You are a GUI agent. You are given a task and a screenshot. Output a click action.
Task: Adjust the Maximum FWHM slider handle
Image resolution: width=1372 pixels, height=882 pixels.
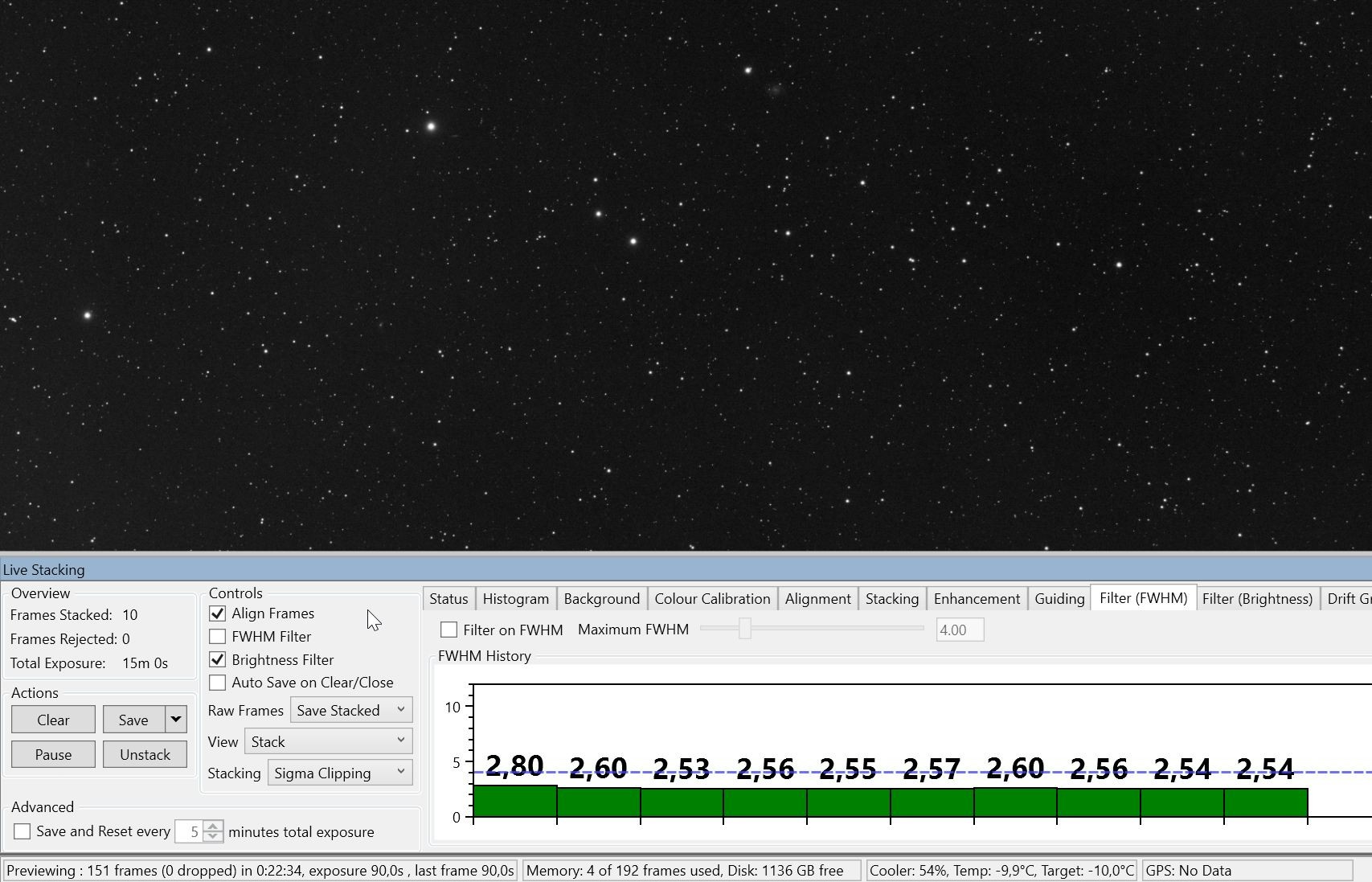pos(745,629)
